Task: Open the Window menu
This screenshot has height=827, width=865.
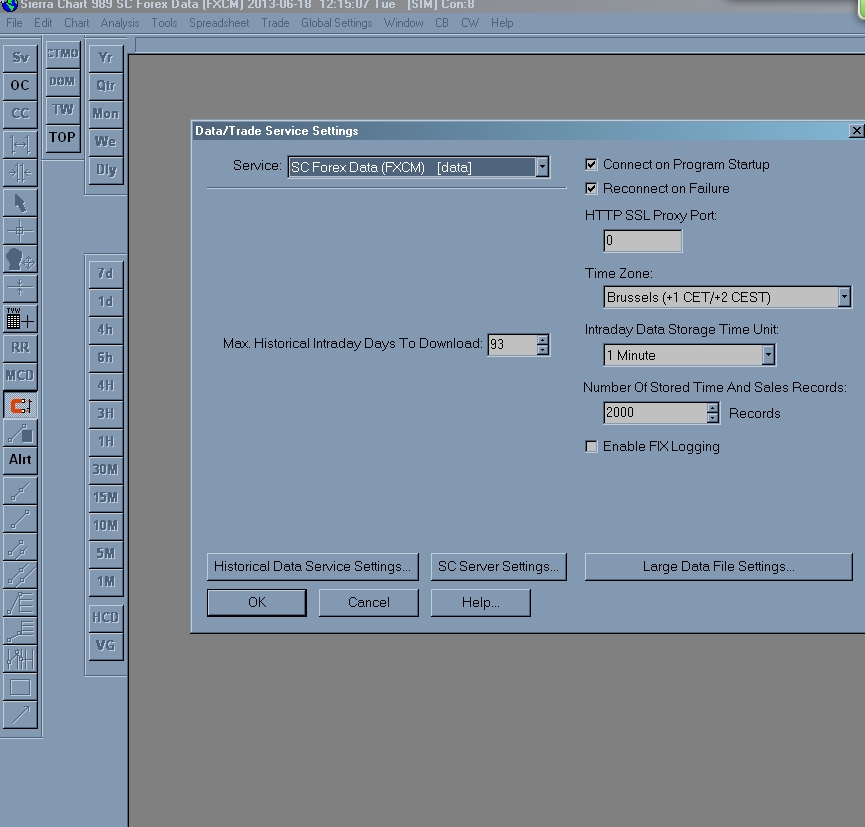Action: click(x=403, y=23)
